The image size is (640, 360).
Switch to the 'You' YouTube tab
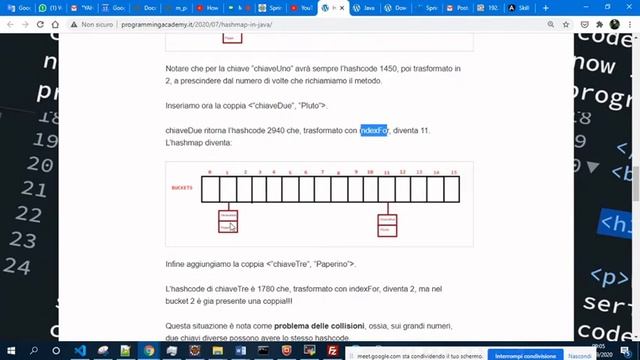point(302,8)
